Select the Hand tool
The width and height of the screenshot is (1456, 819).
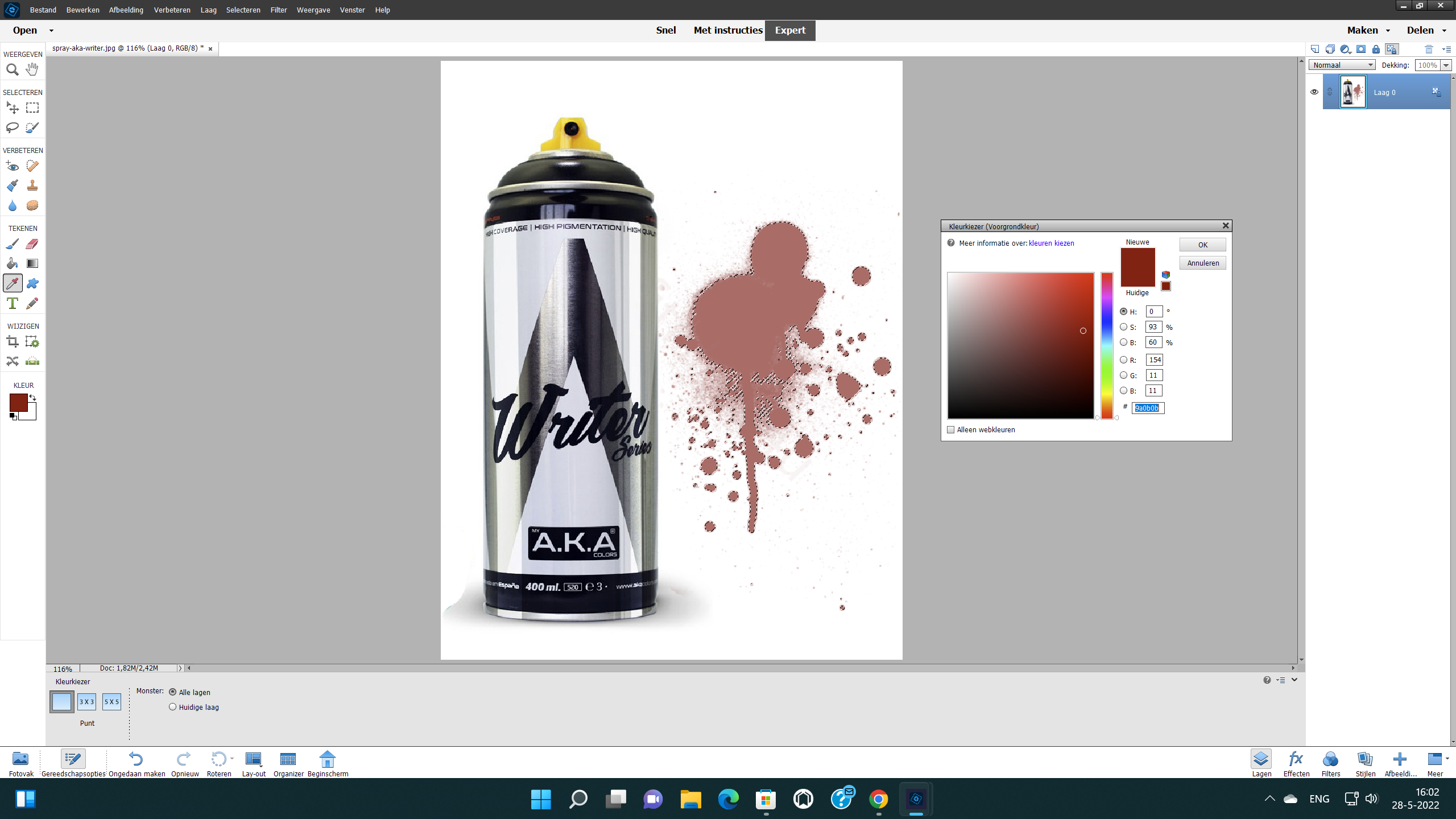pyautogui.click(x=32, y=69)
